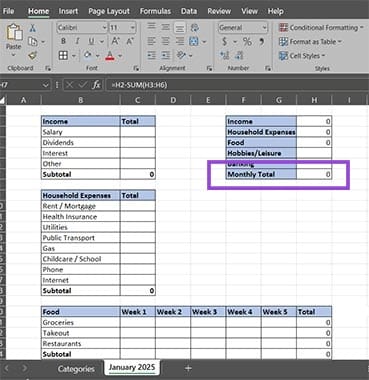Screen dimensions: 369x380
Task: Select the Monthly Total value cell
Action: point(314,174)
